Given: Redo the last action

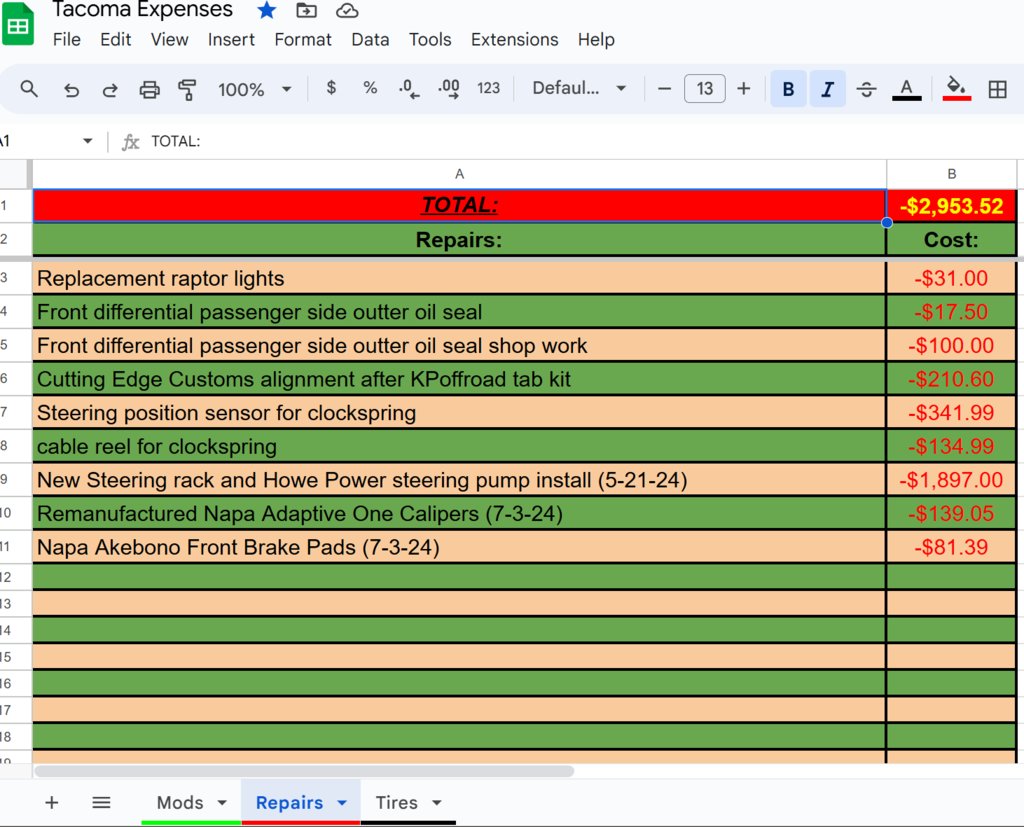Looking at the screenshot, I should click(110, 89).
